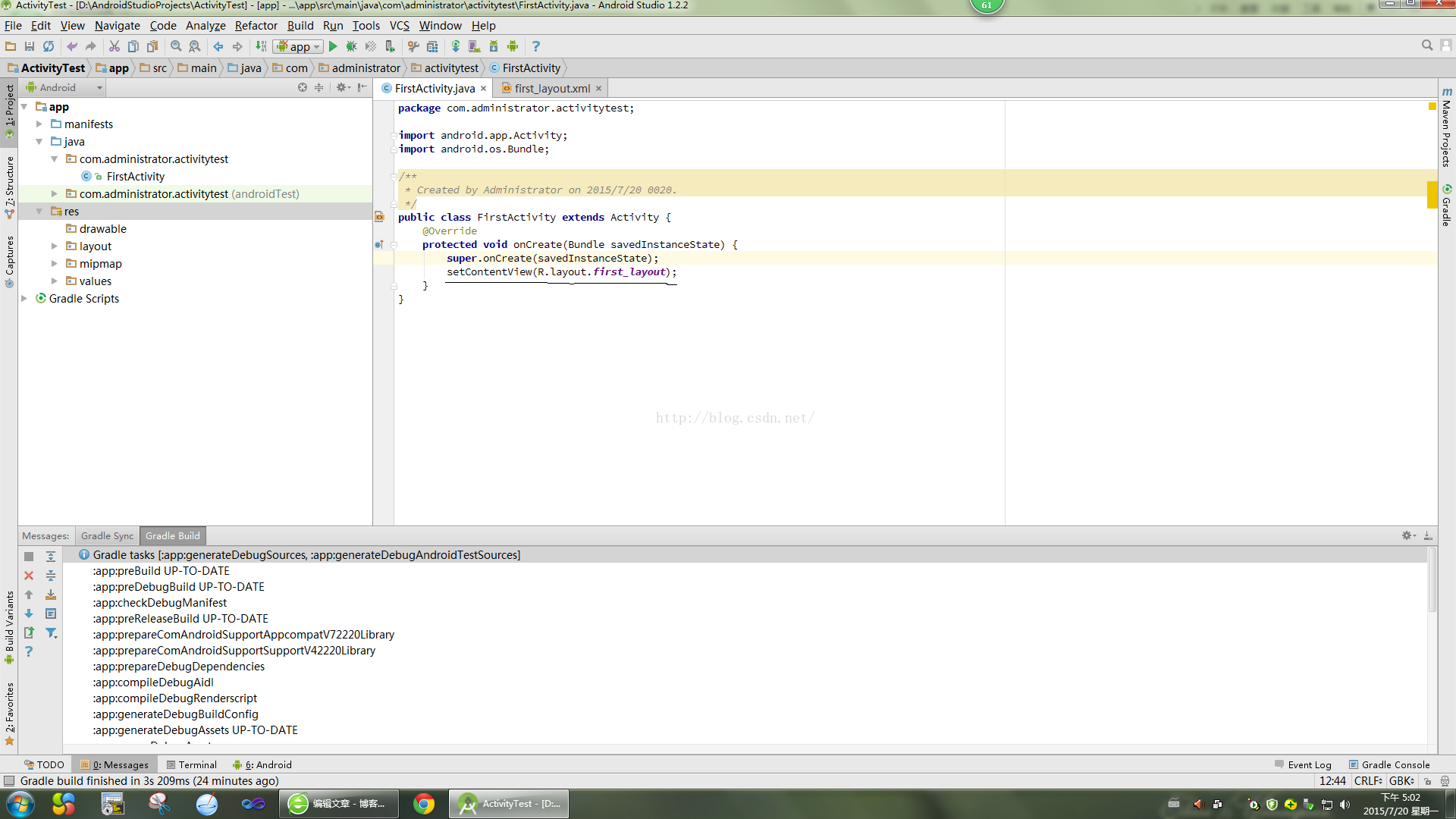Open Android Device Monitor icon

513,46
